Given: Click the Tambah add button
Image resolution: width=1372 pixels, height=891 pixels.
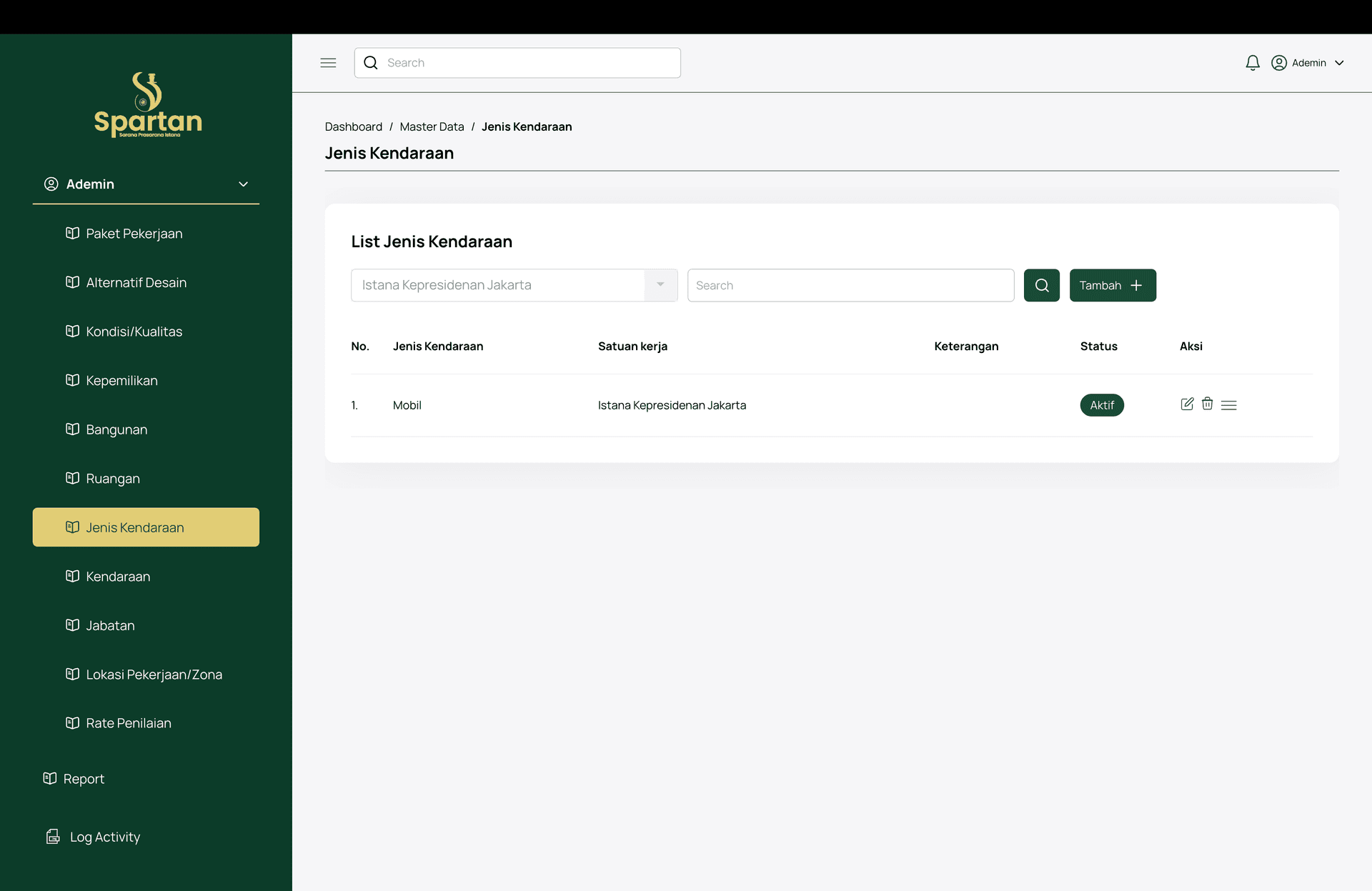Looking at the screenshot, I should click(x=1113, y=285).
